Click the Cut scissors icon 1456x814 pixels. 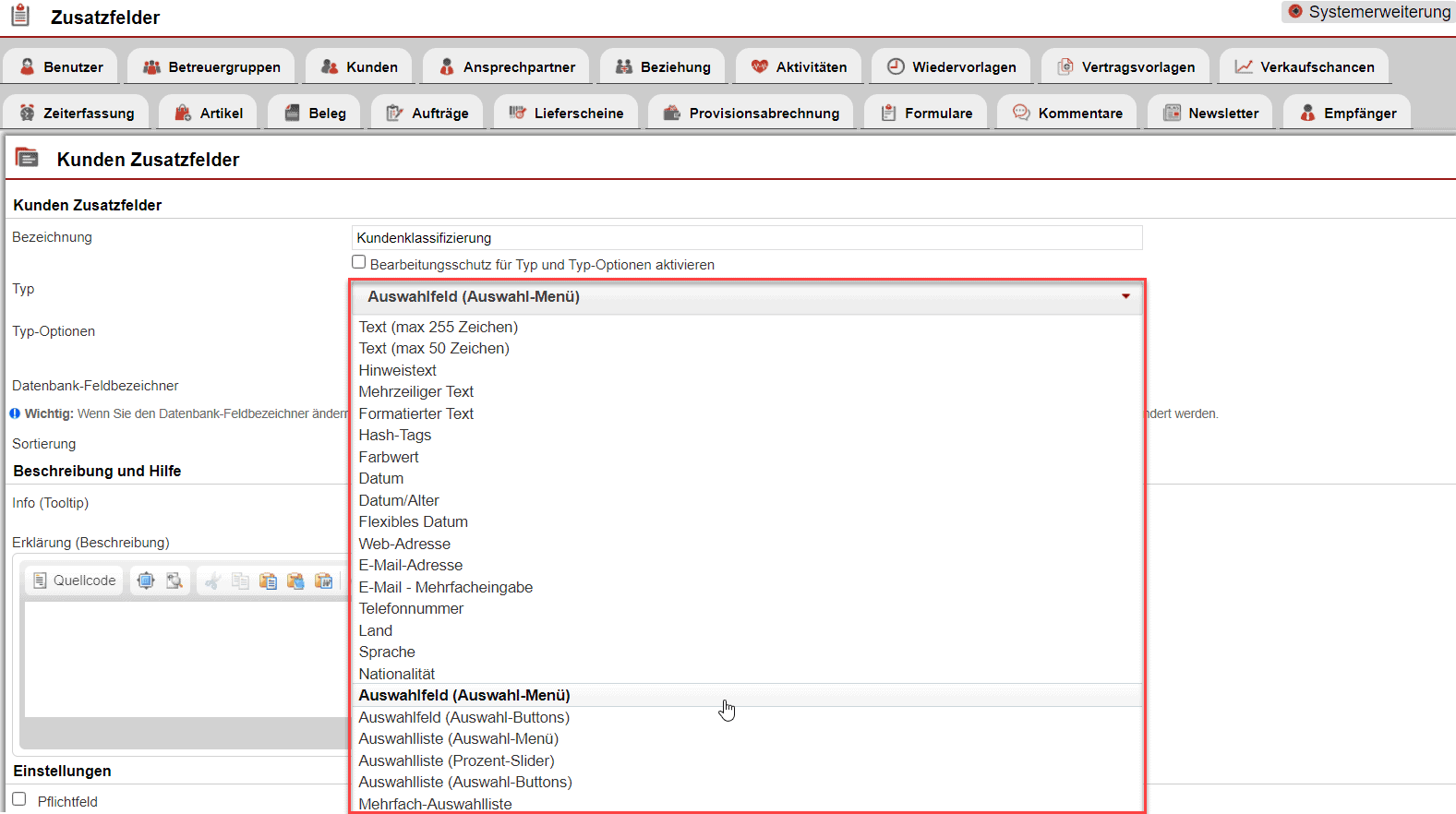pyautogui.click(x=212, y=581)
